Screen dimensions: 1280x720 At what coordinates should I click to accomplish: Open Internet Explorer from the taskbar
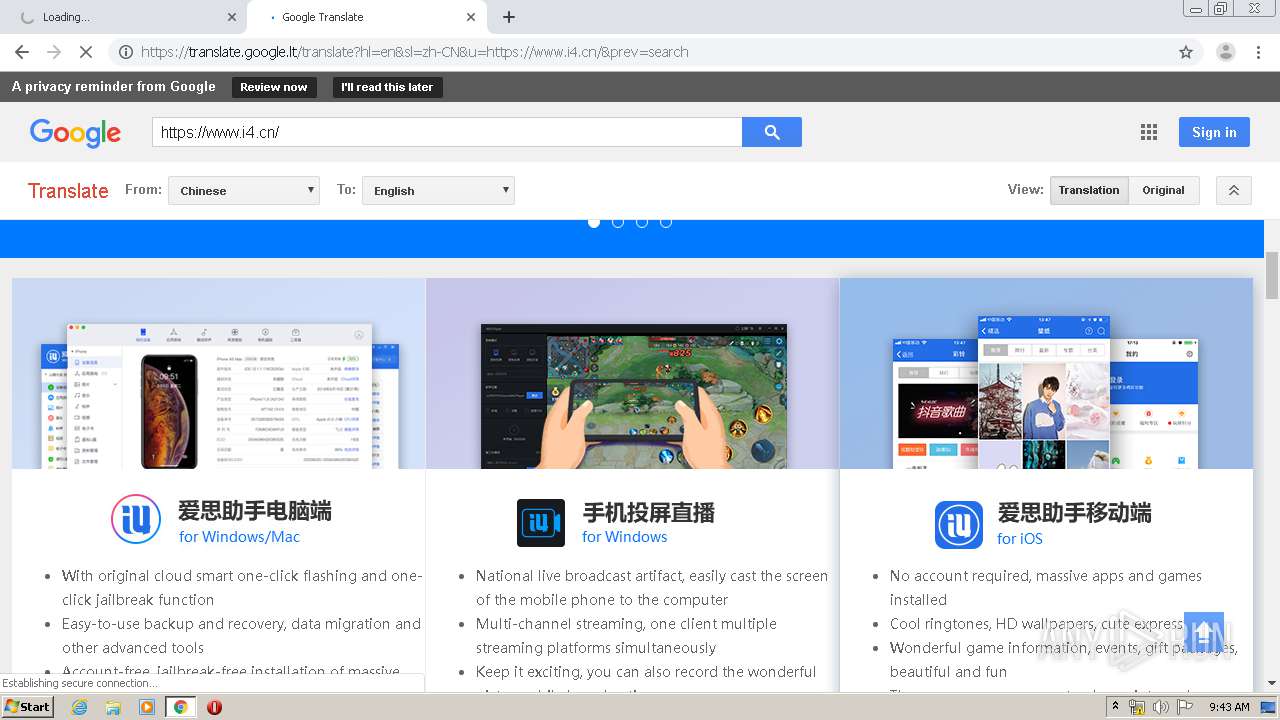pyautogui.click(x=80, y=707)
